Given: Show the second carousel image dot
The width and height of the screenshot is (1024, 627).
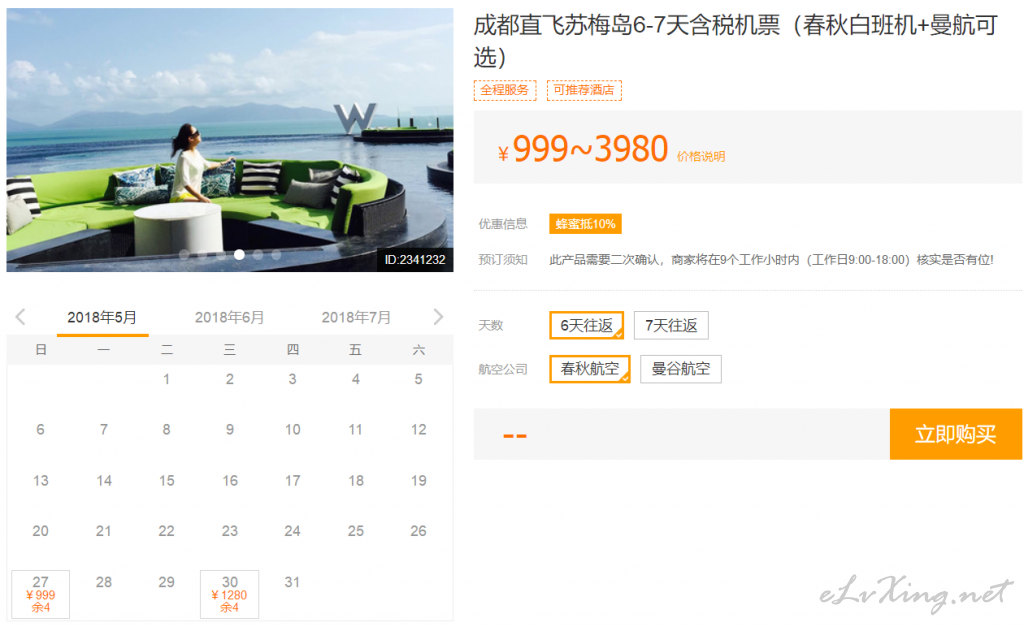Looking at the screenshot, I should pos(202,255).
